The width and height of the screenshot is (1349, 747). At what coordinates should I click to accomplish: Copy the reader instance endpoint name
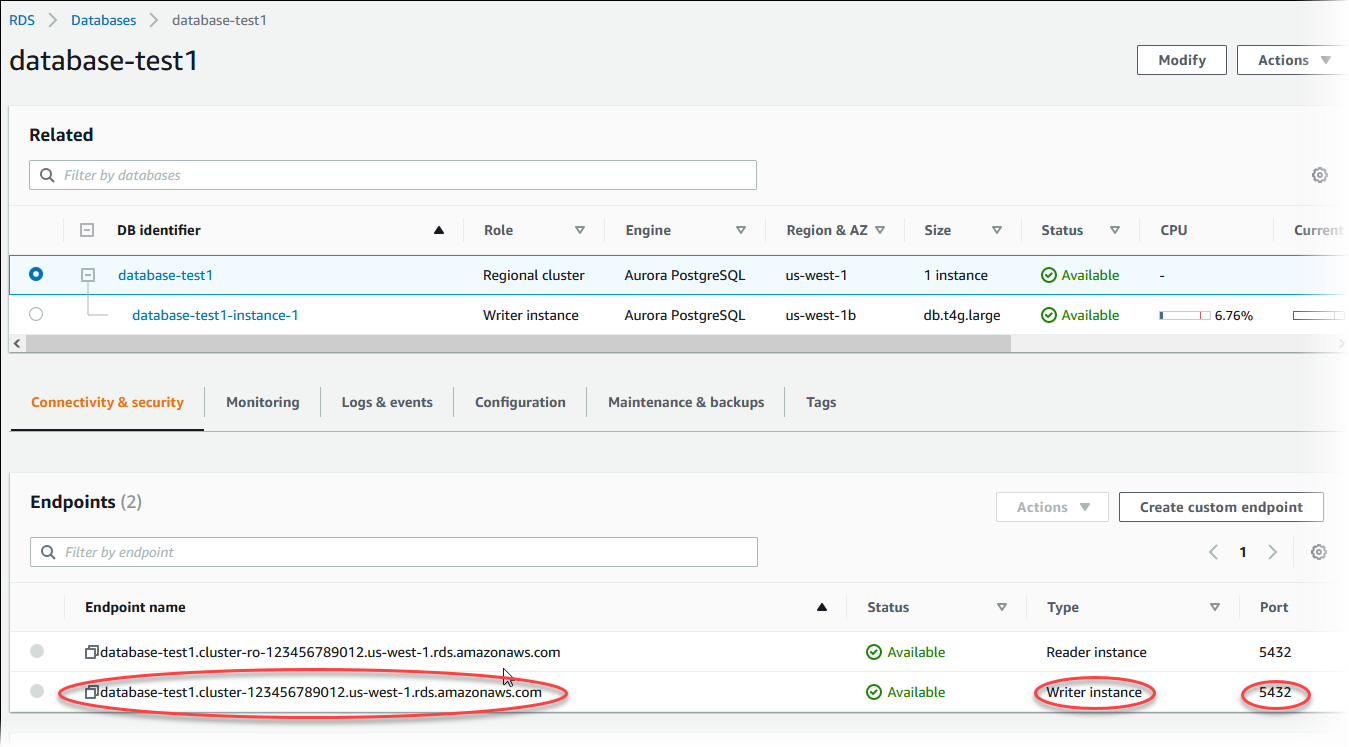[91, 651]
